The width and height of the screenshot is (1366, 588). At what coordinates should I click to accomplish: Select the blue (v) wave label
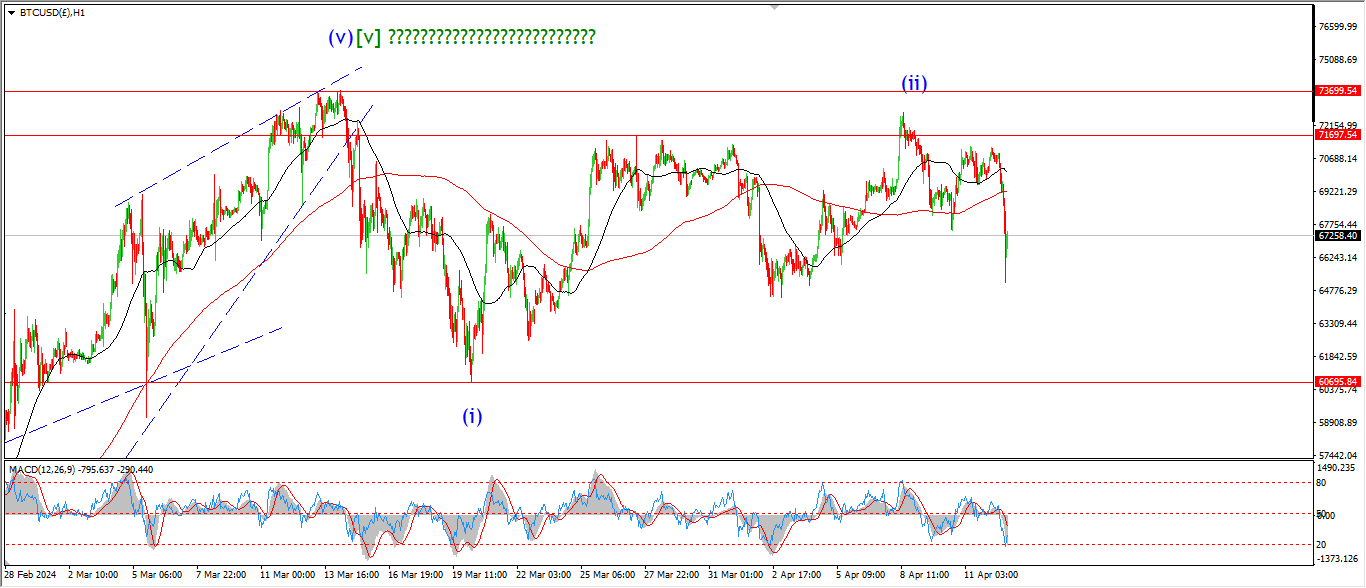point(340,38)
